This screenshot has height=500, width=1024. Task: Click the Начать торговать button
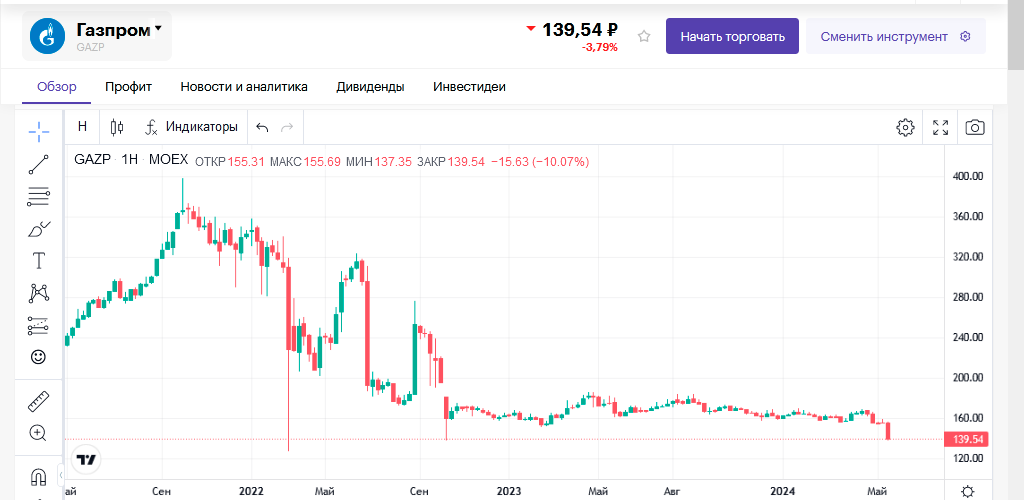pos(732,37)
